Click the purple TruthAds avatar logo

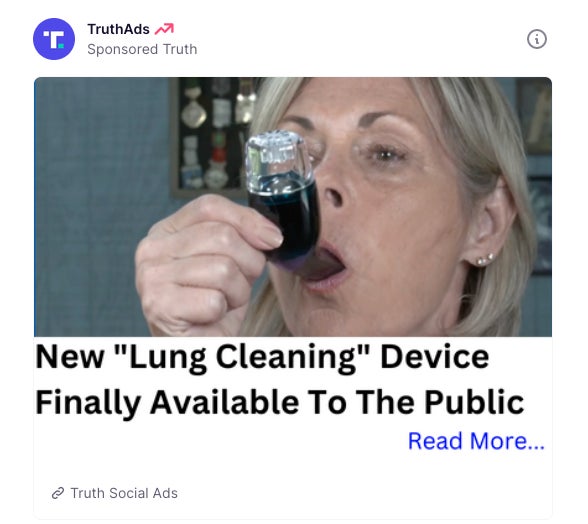click(x=54, y=39)
